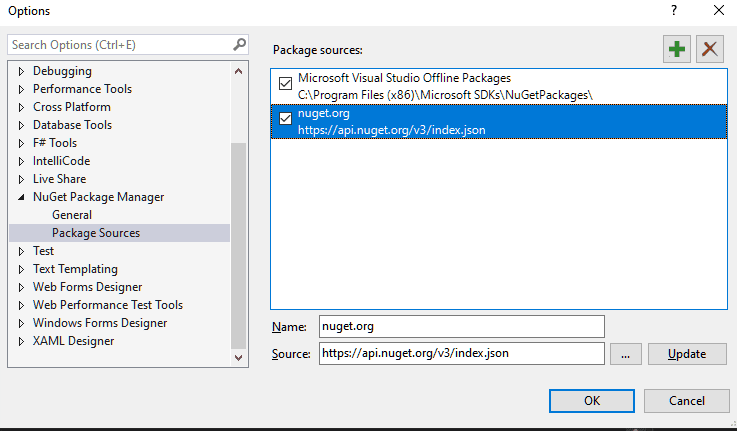The height and width of the screenshot is (431, 737).
Task: Uncheck Microsoft Visual Studio Offline Packages source
Action: (x=285, y=84)
